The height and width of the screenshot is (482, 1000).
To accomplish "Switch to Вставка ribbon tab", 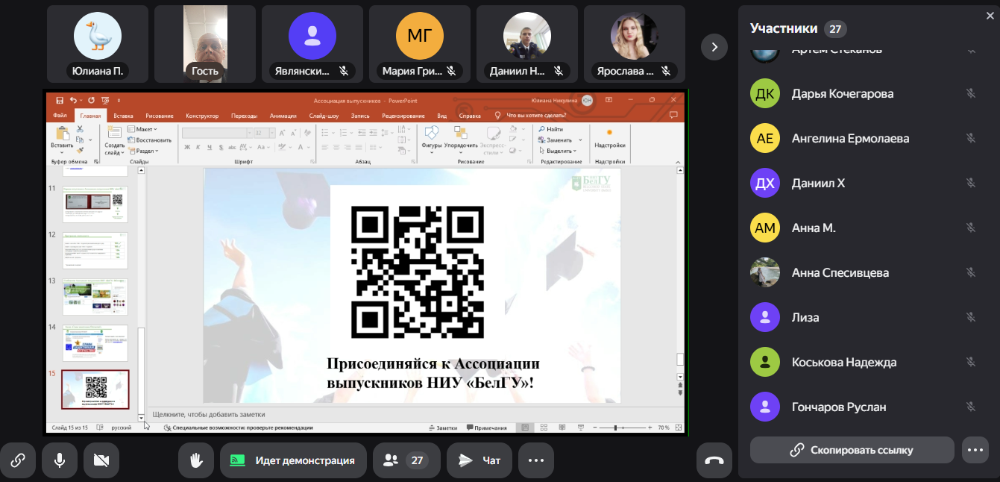I will [123, 116].
